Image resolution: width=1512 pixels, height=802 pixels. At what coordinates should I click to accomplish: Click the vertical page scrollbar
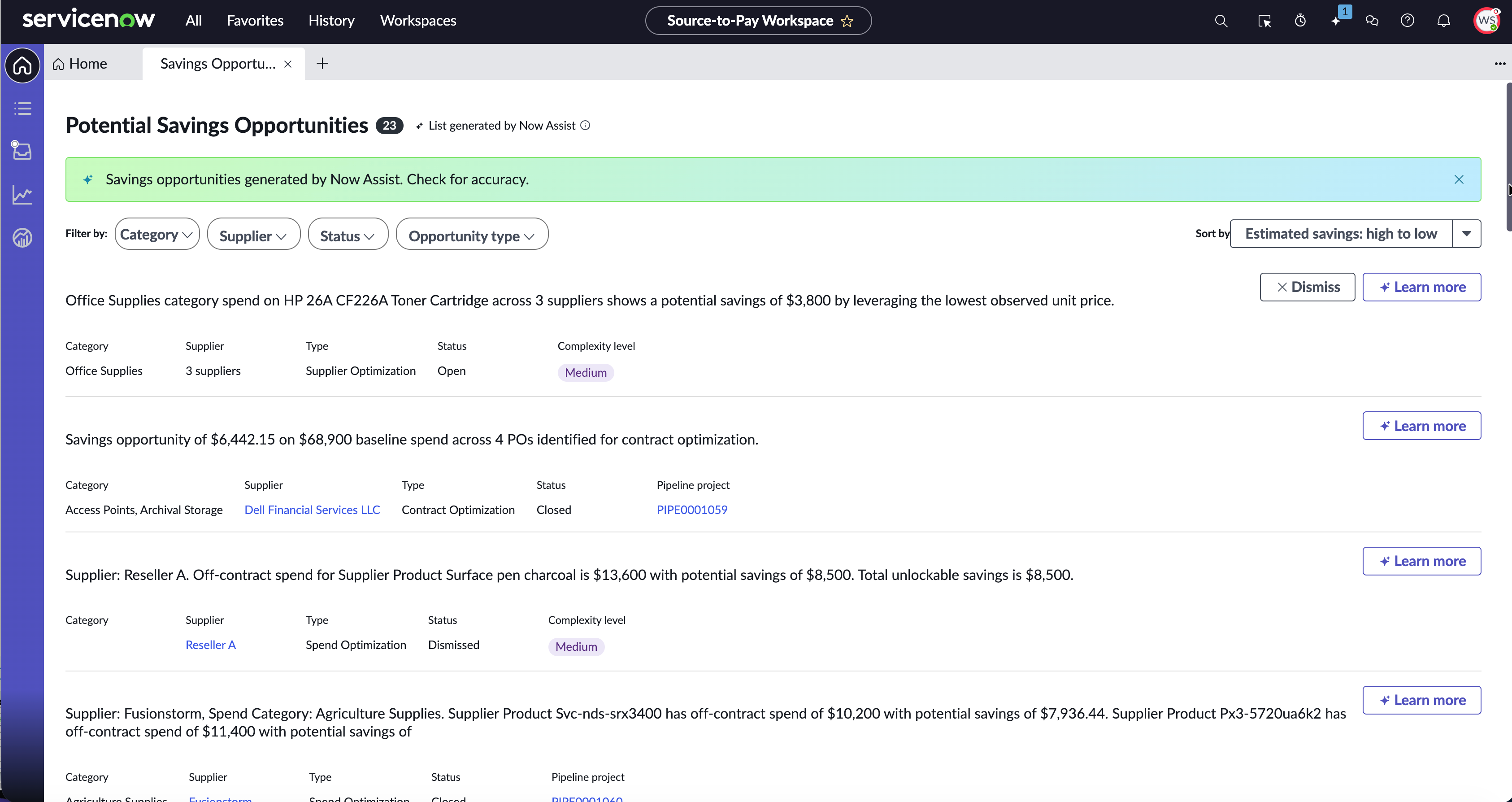point(1508,157)
